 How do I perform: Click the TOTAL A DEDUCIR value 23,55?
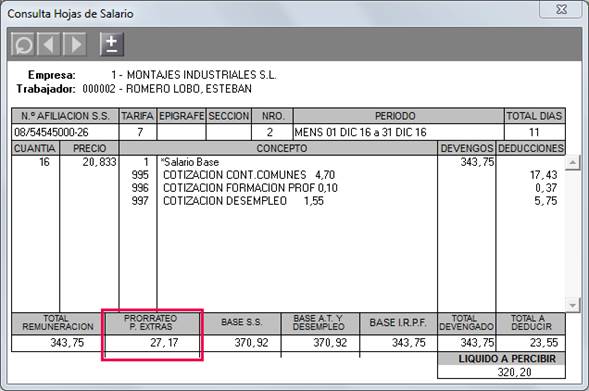tap(544, 343)
